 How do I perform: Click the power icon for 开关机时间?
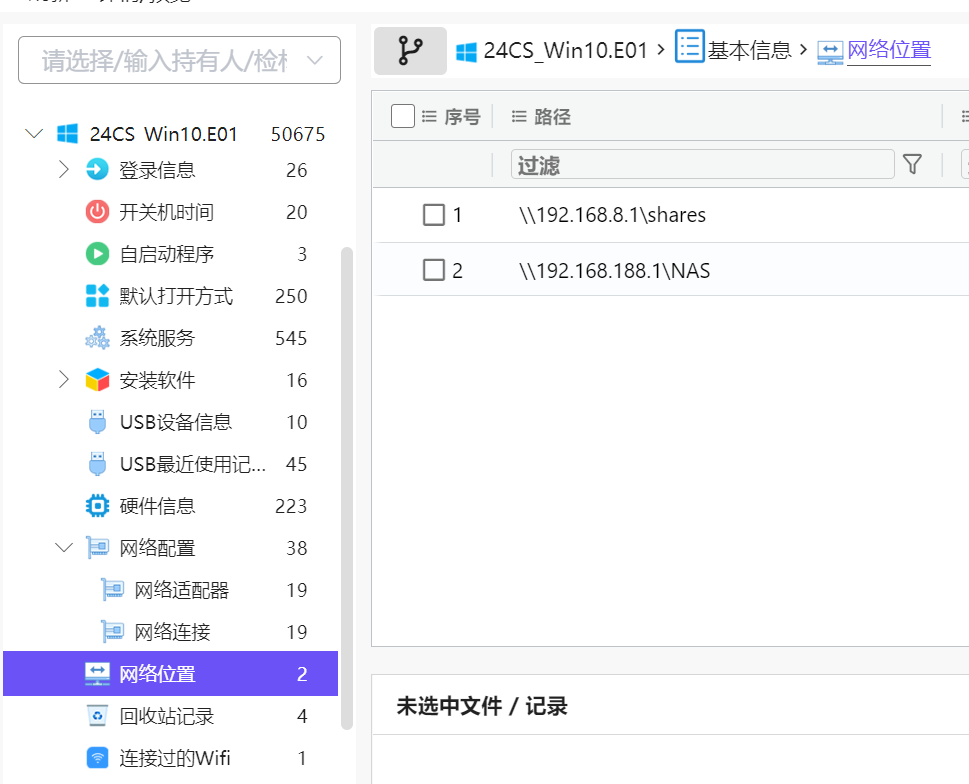pyautogui.click(x=97, y=212)
